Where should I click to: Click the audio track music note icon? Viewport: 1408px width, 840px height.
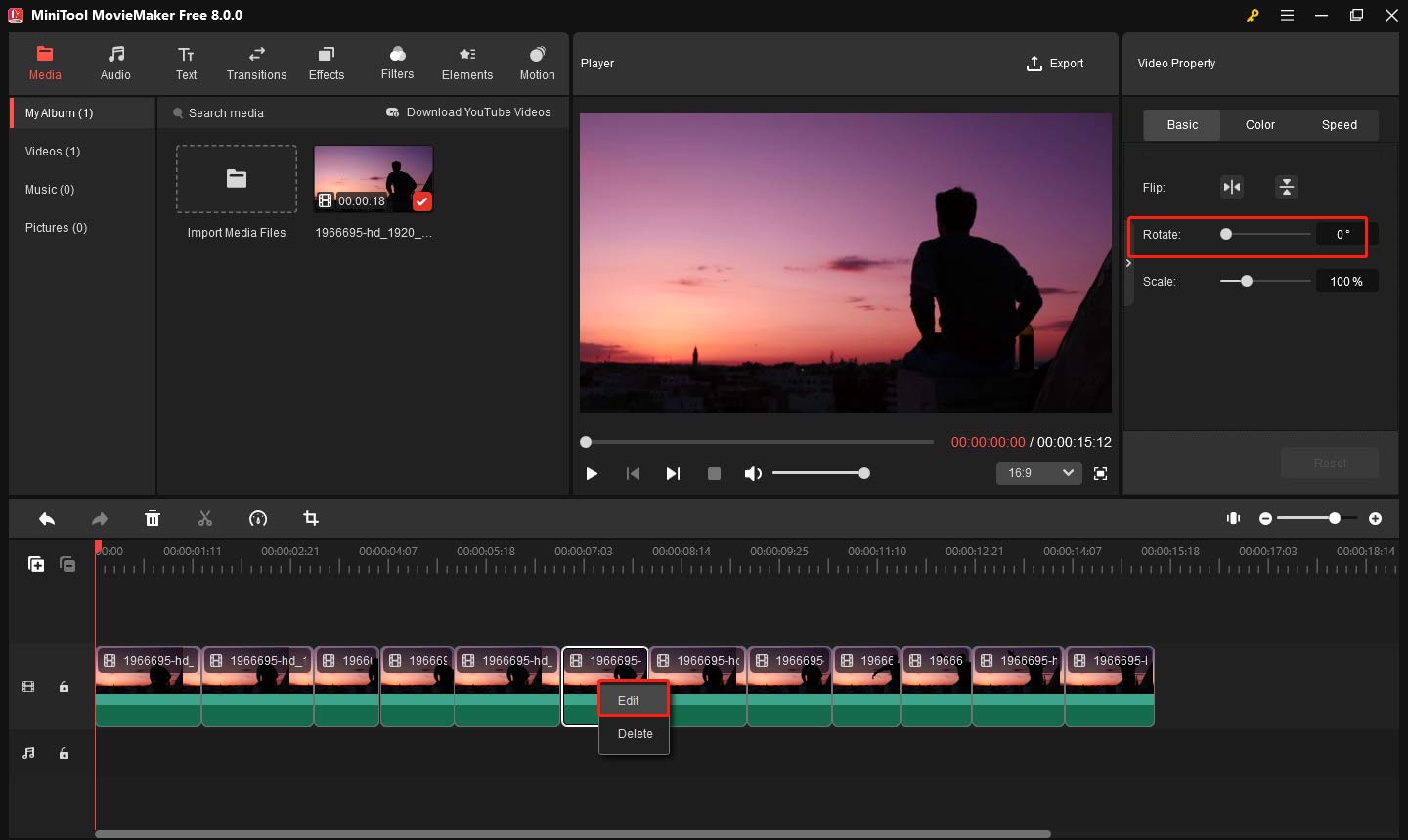[28, 753]
